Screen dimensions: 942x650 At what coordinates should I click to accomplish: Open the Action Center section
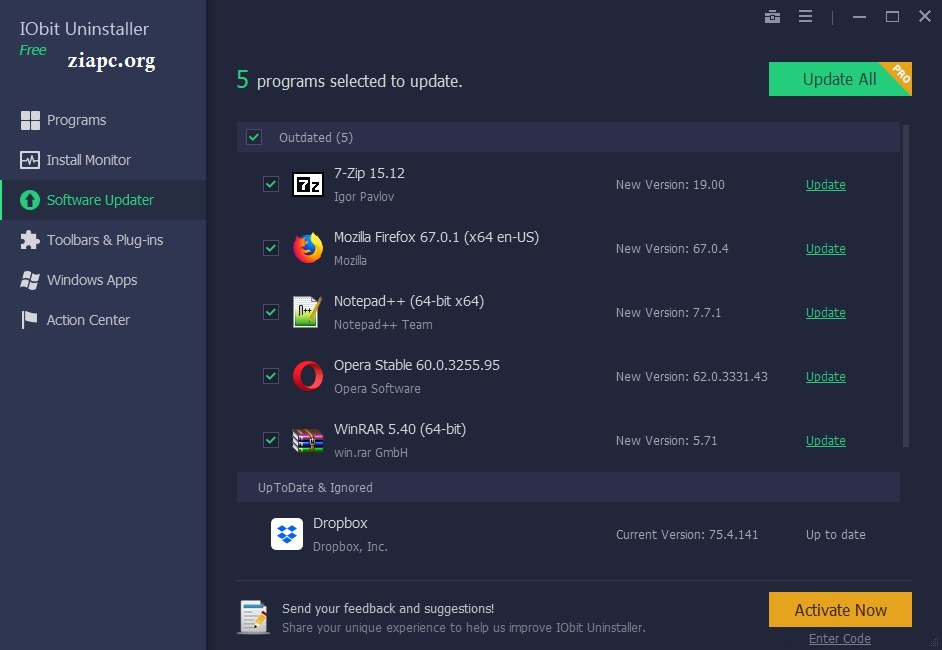(x=103, y=320)
